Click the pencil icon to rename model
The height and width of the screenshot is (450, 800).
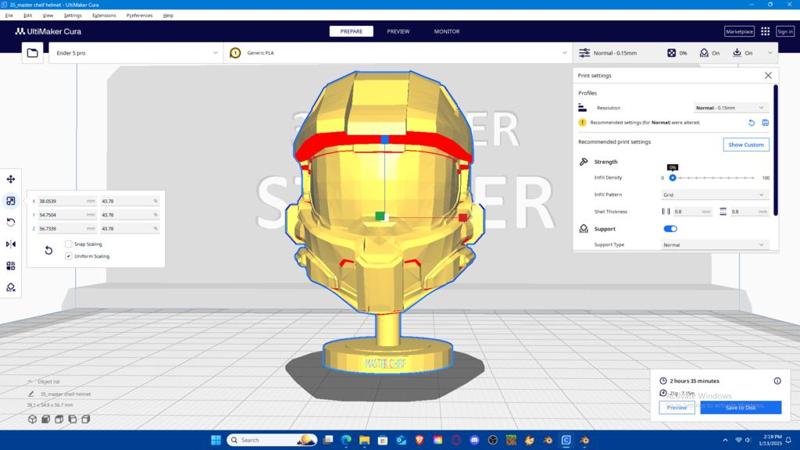click(31, 394)
